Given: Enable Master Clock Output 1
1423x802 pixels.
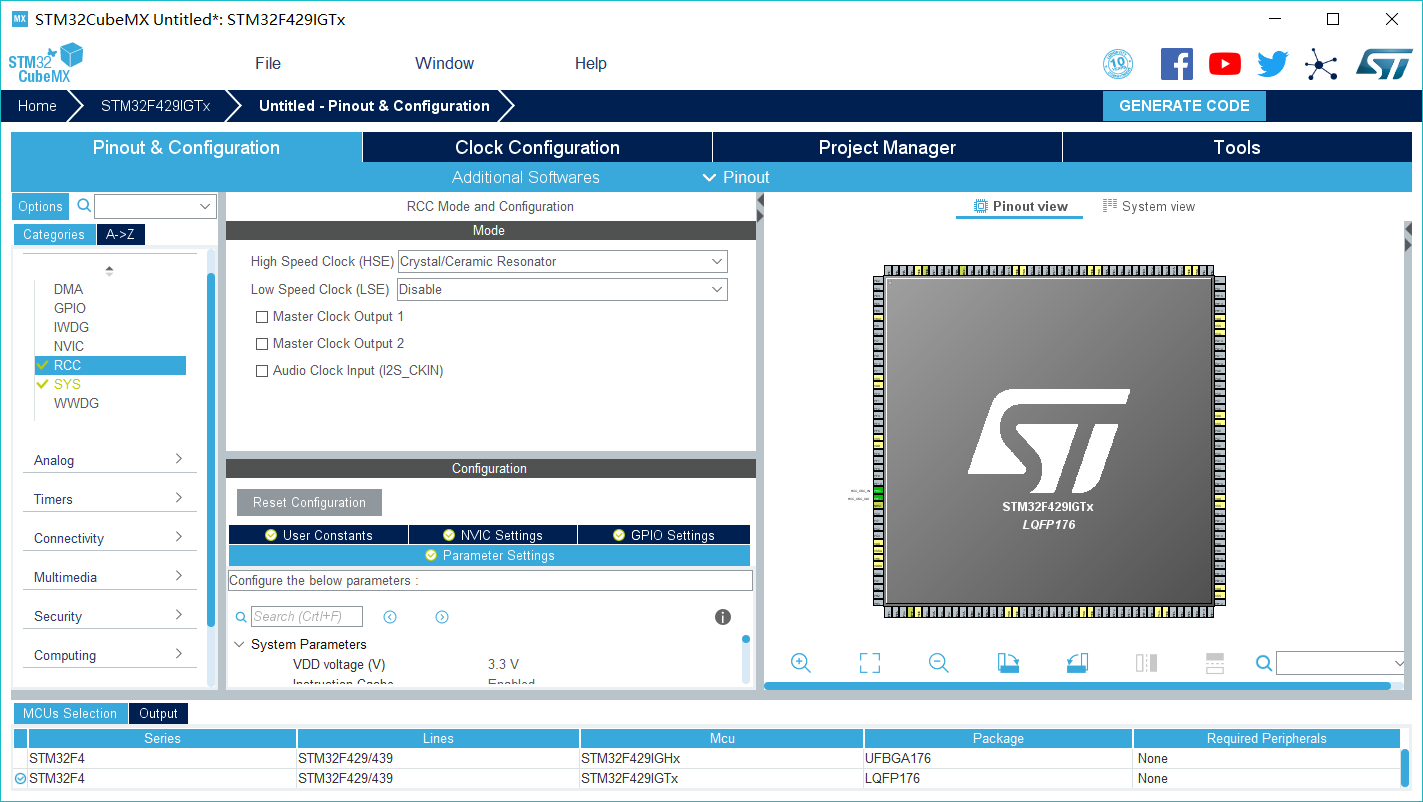Looking at the screenshot, I should click(262, 316).
